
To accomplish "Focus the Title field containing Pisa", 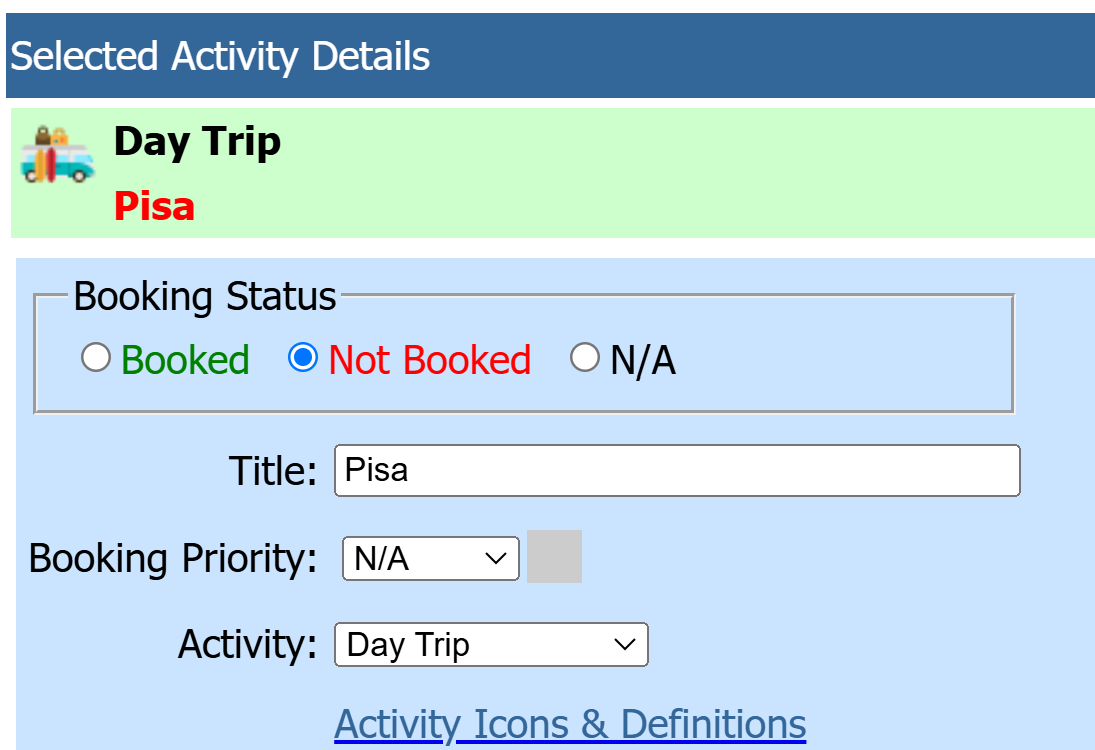I will point(677,470).
